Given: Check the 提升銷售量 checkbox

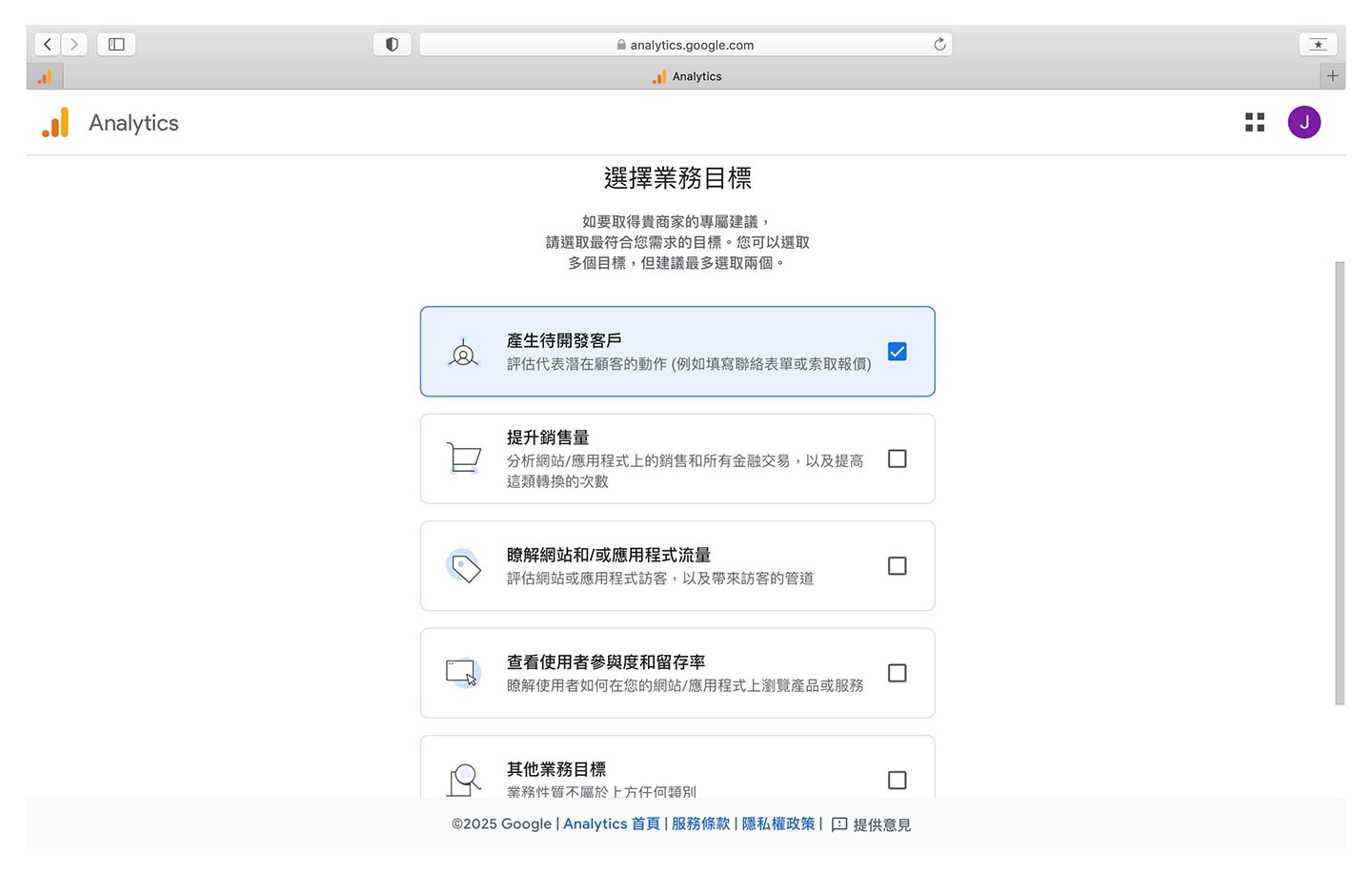Looking at the screenshot, I should (x=897, y=458).
